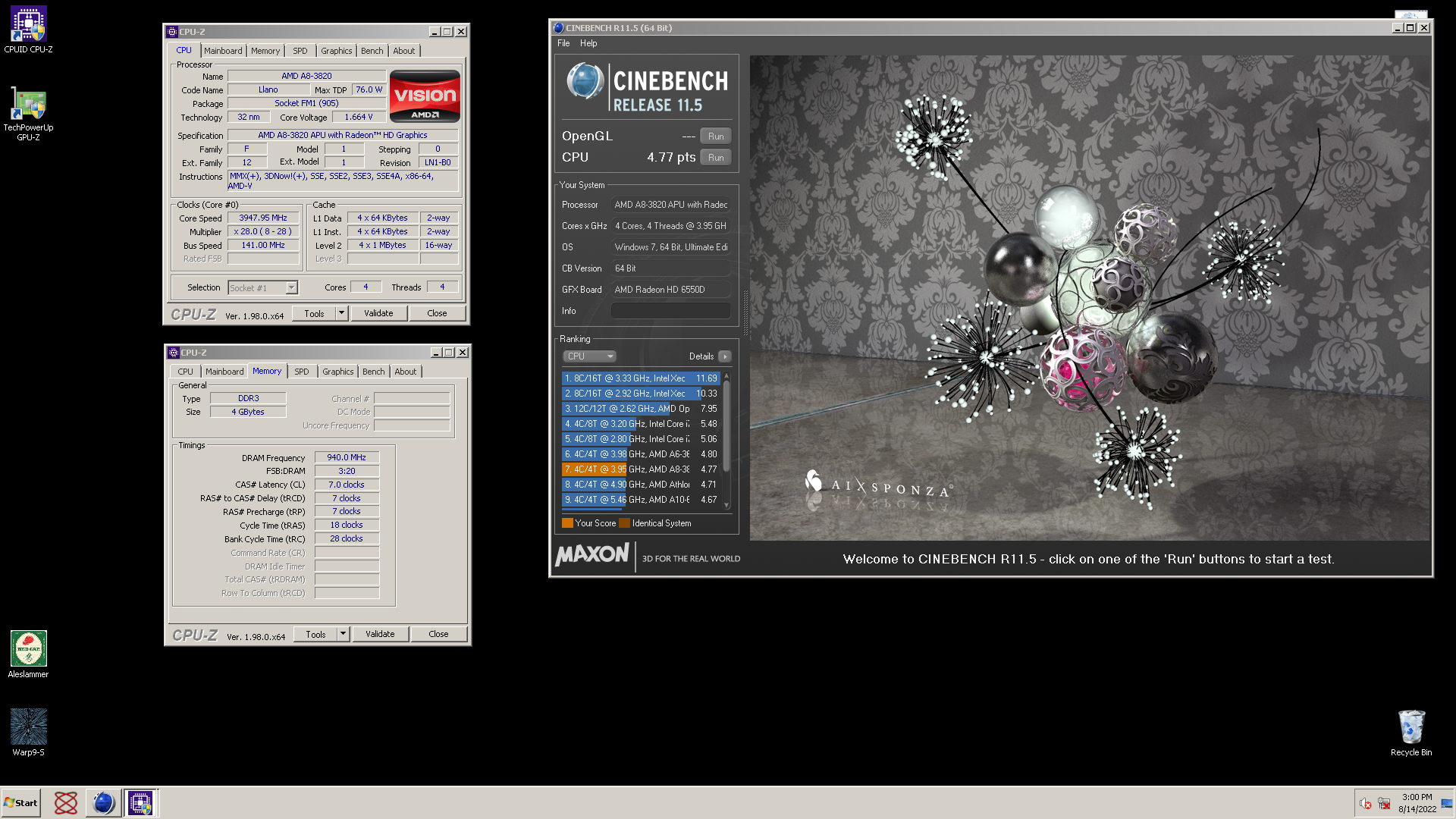Click the top CPU-Z window title icon

(172, 32)
